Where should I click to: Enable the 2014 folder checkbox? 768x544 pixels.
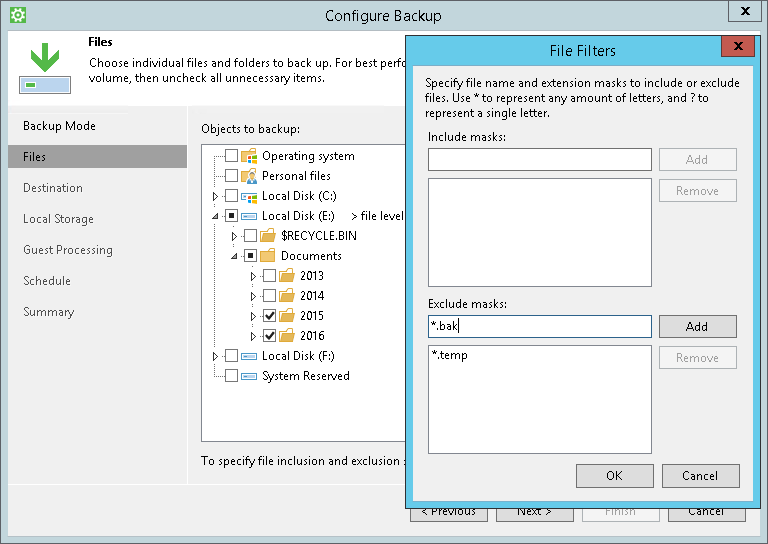[269, 296]
